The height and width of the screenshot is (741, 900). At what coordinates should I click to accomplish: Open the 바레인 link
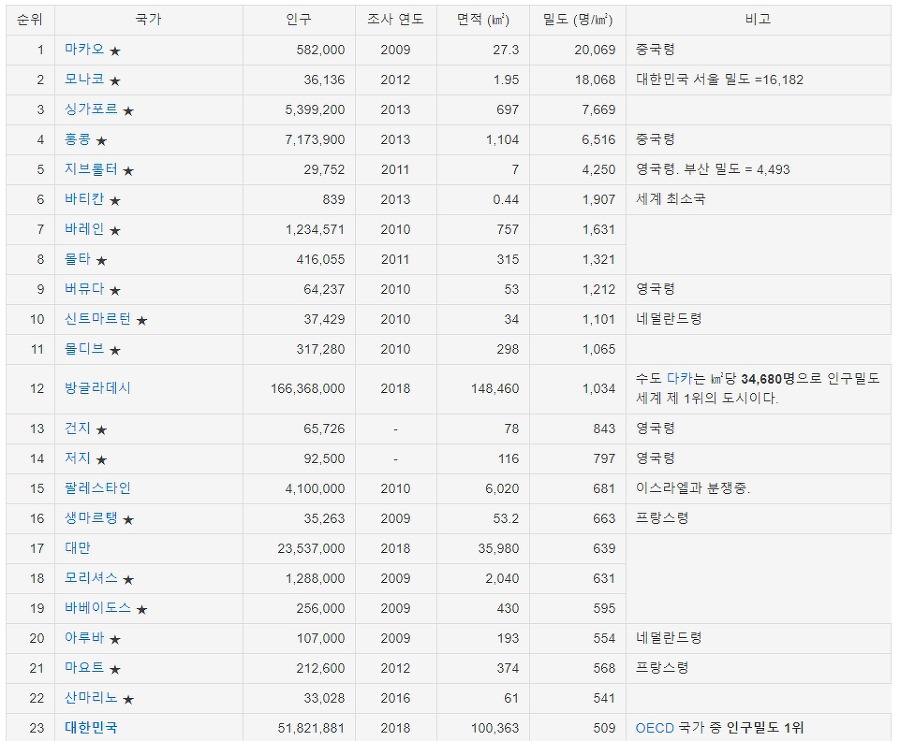click(x=84, y=229)
